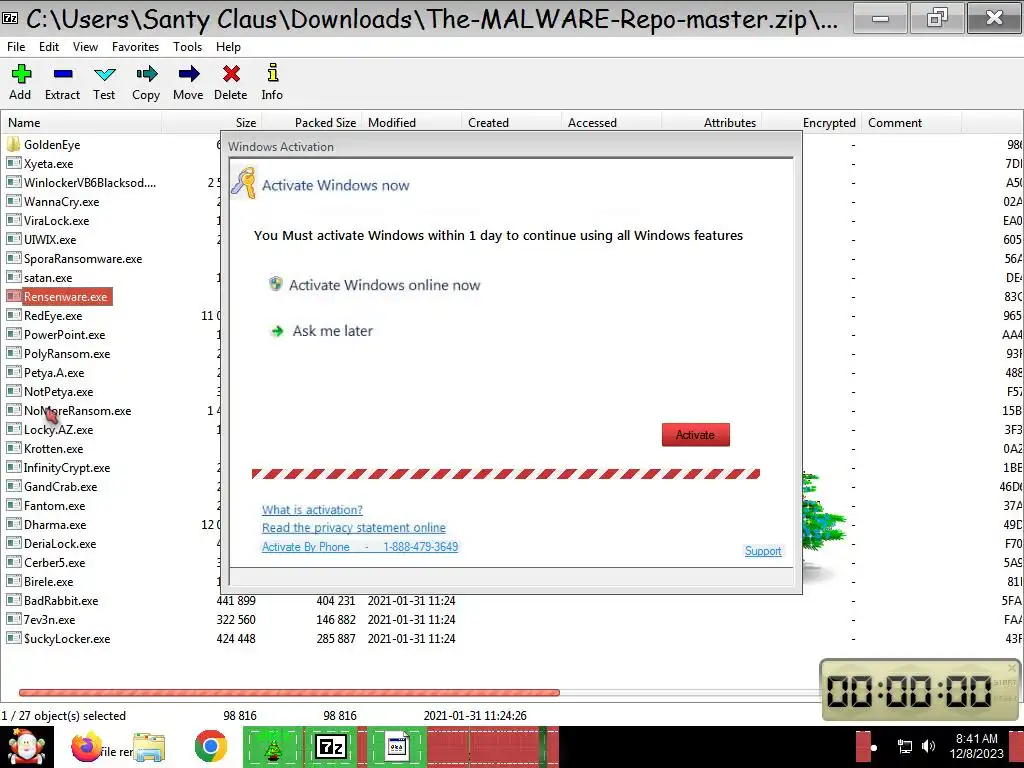1024x768 pixels.
Task: Choose Activate Windows online now
Action: click(x=384, y=285)
